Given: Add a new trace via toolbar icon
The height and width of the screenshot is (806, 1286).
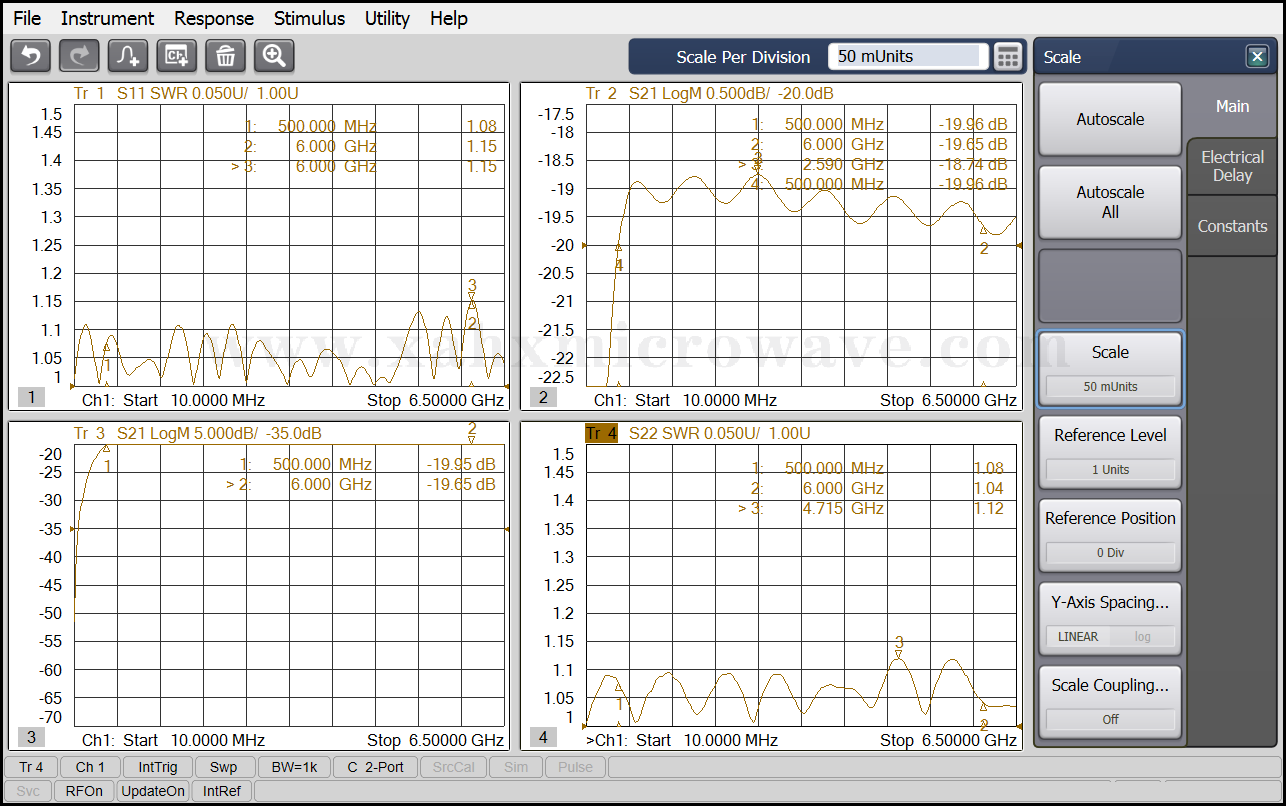Looking at the screenshot, I should [x=128, y=56].
